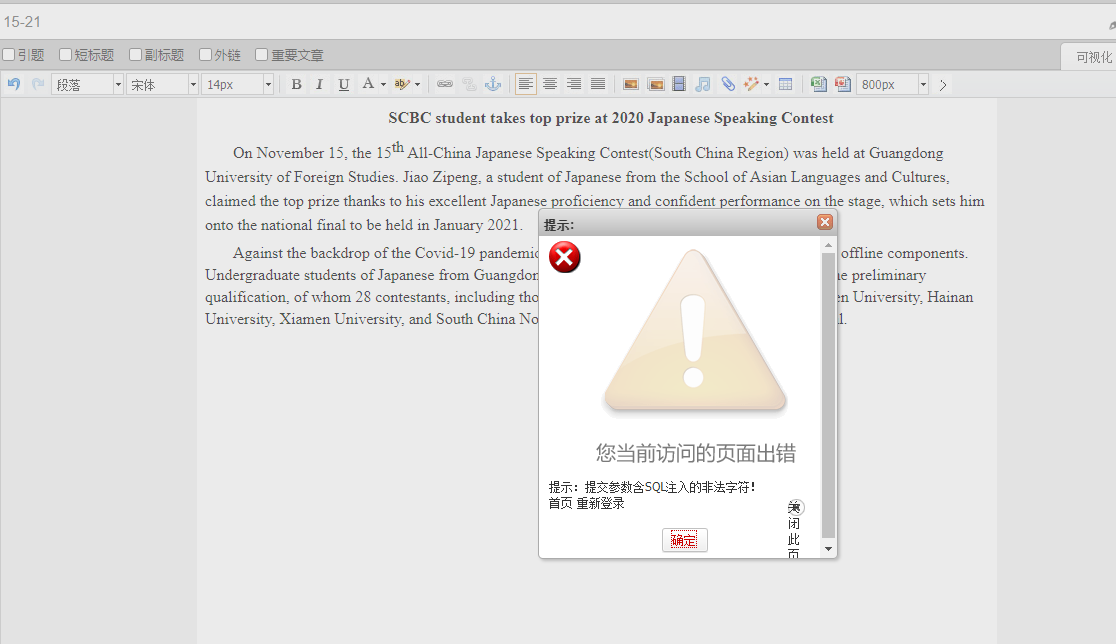Check the 引题 checkbox
Image resolution: width=1116 pixels, height=644 pixels.
pos(9,55)
